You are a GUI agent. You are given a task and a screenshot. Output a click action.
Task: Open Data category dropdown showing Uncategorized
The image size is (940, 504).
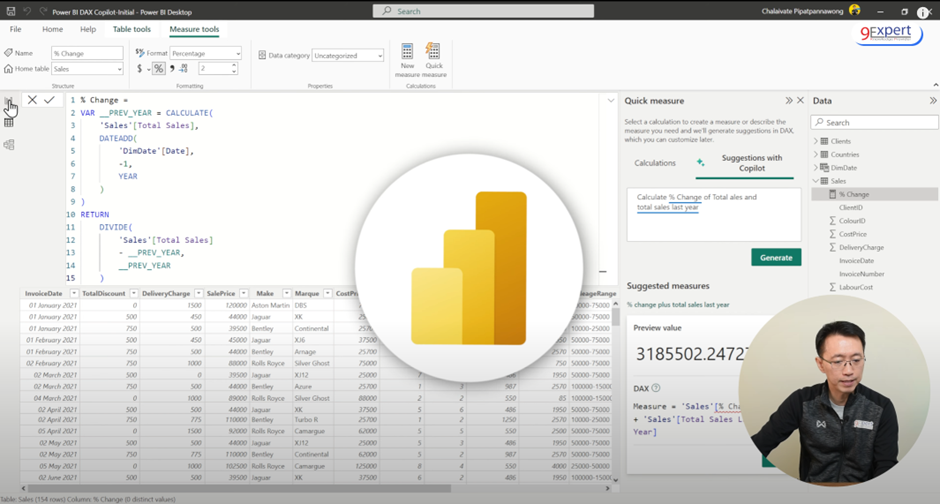click(x=347, y=56)
